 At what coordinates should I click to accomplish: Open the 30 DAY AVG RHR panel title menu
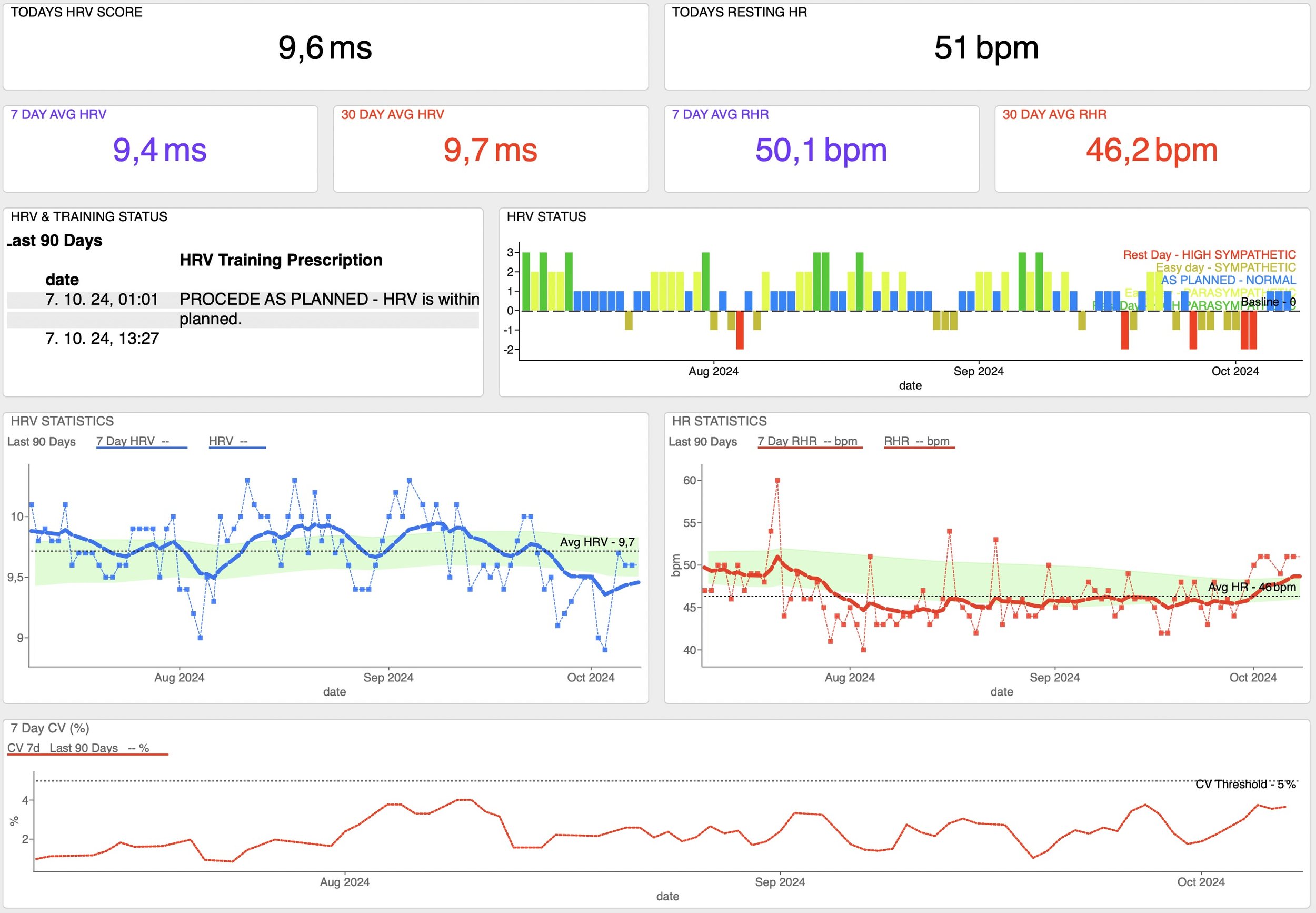[x=1054, y=114]
